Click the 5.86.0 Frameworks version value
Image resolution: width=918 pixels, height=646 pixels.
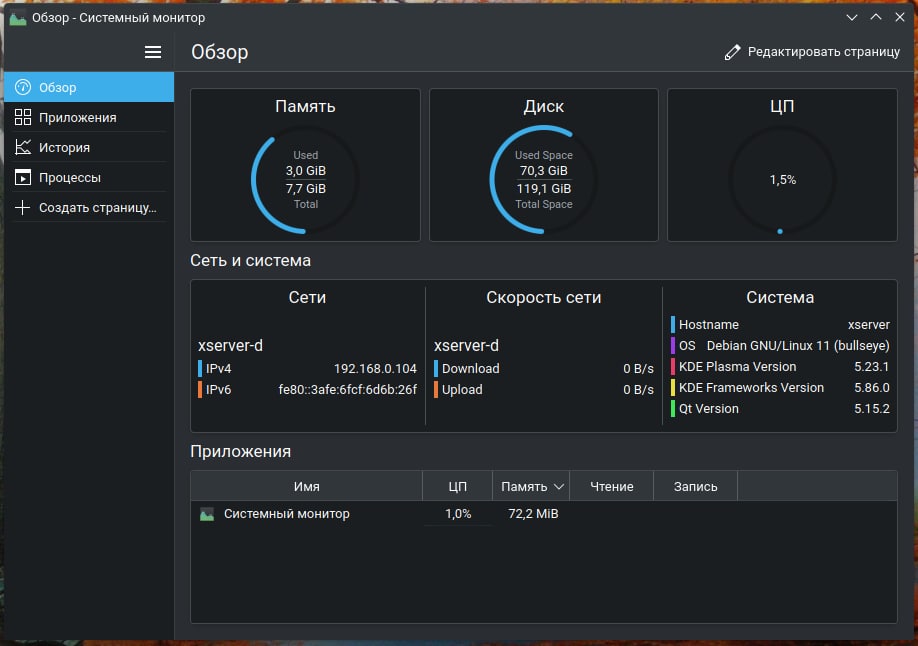[x=872, y=388]
